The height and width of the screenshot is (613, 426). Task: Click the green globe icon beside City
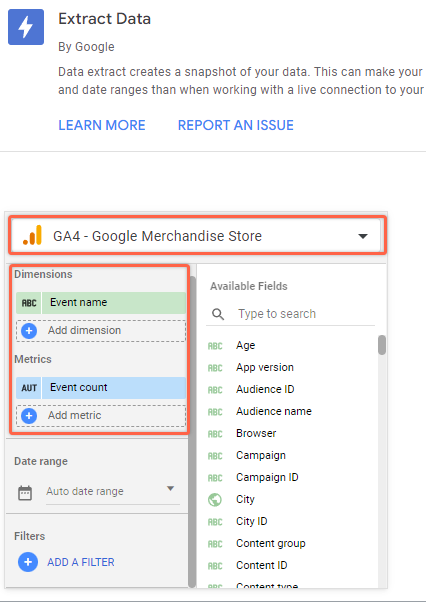[215, 500]
